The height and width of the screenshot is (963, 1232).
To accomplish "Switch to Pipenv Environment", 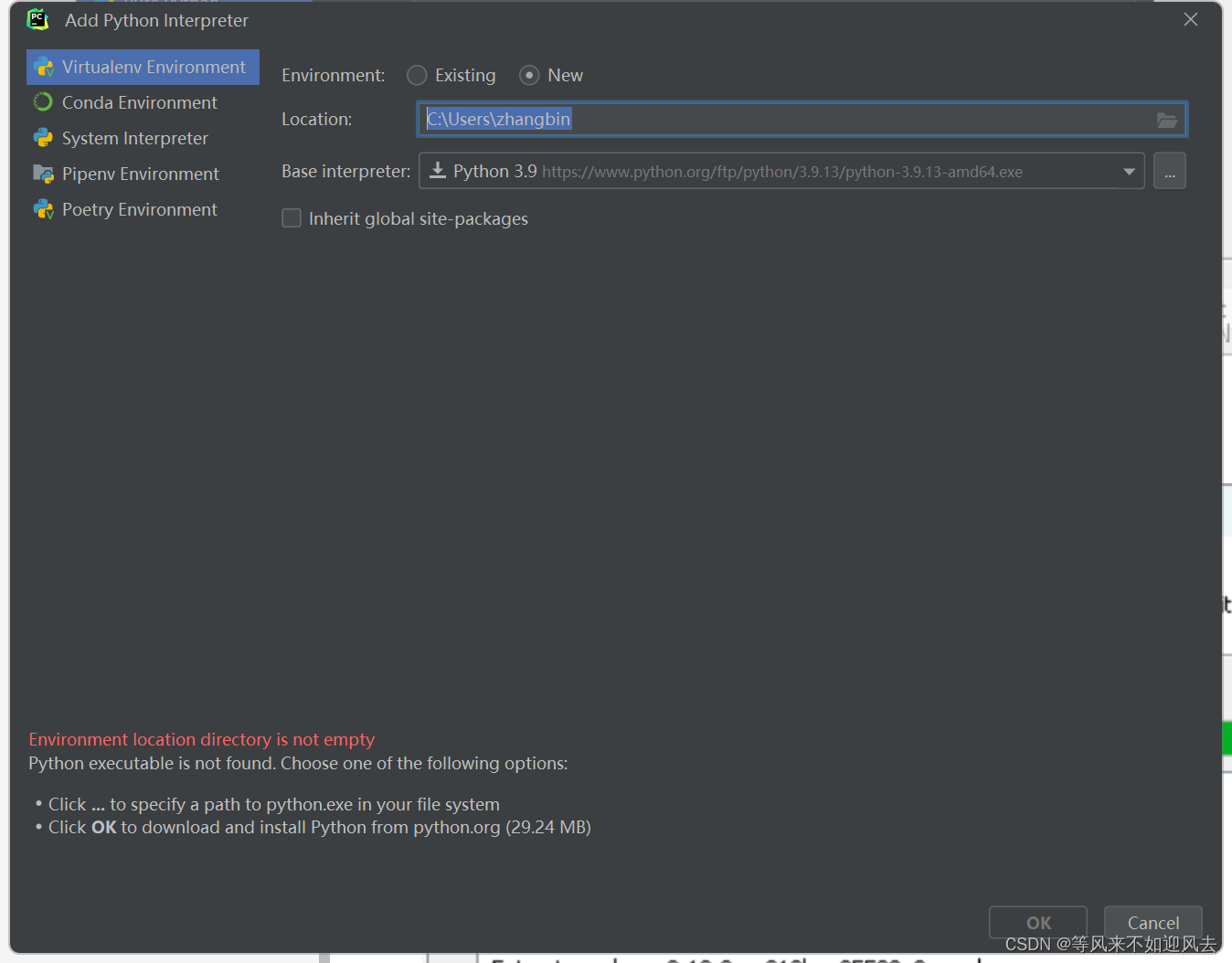I will [143, 174].
